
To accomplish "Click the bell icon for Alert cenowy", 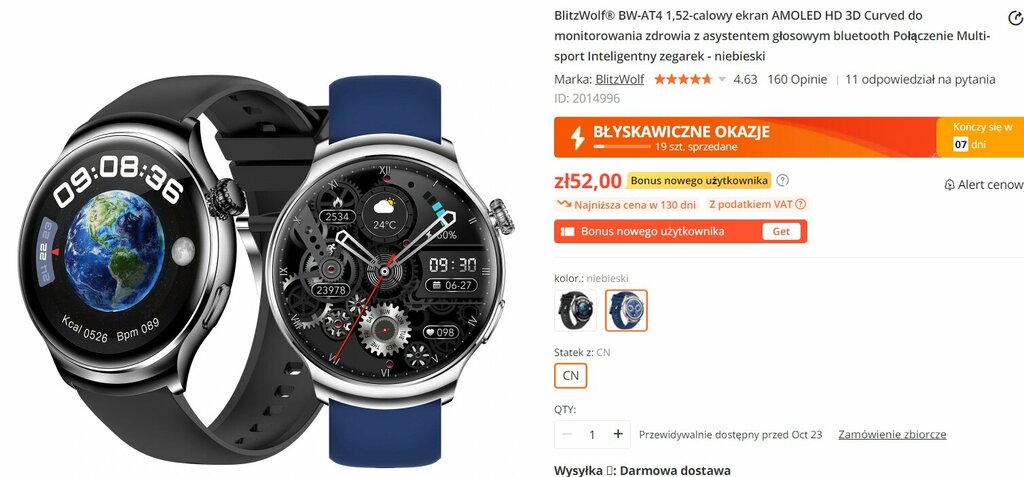I will 950,185.
